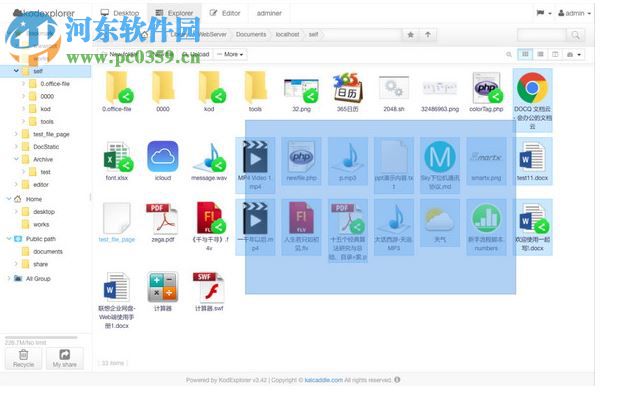
Task: Open the 0000 folder in file grid
Action: 163,87
